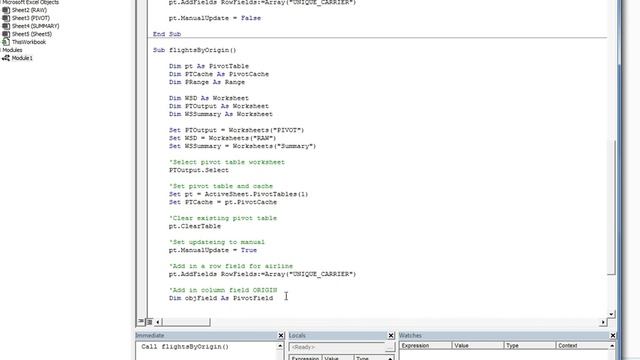
Task: Click code vertical scrollbar down arrow
Action: tap(611, 314)
